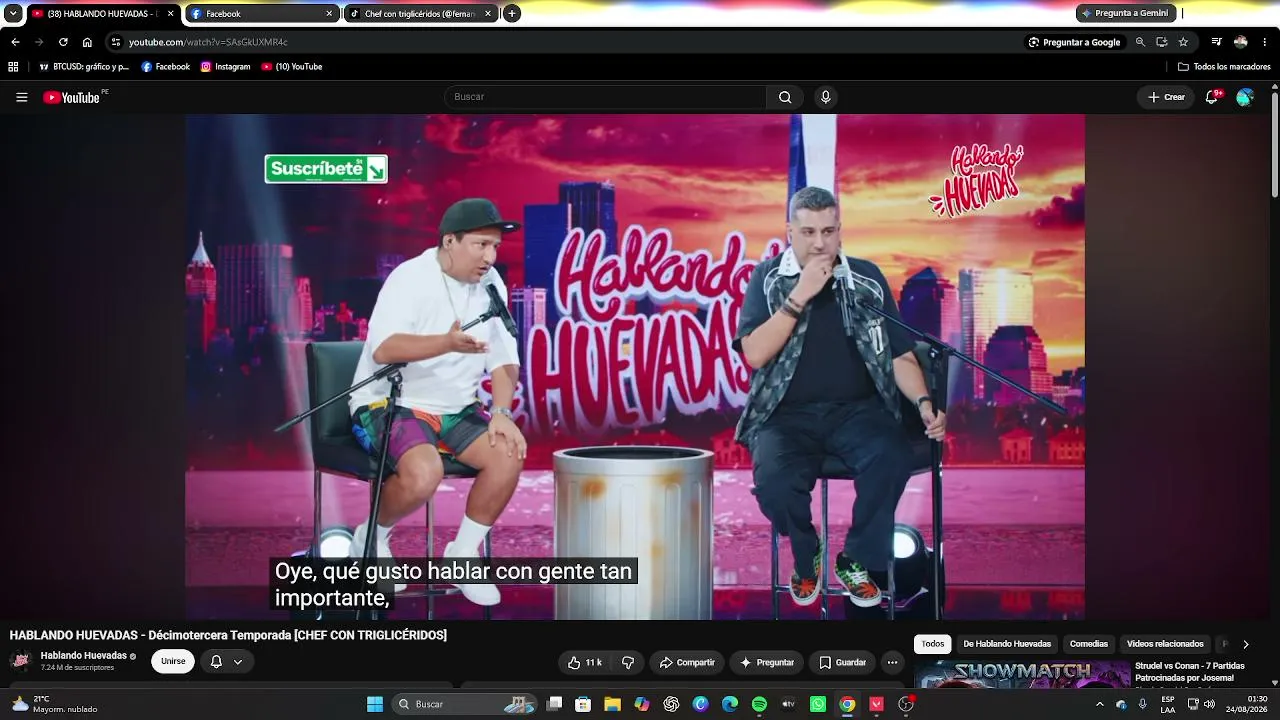Open the Chrome apps grid icon

coord(13,67)
